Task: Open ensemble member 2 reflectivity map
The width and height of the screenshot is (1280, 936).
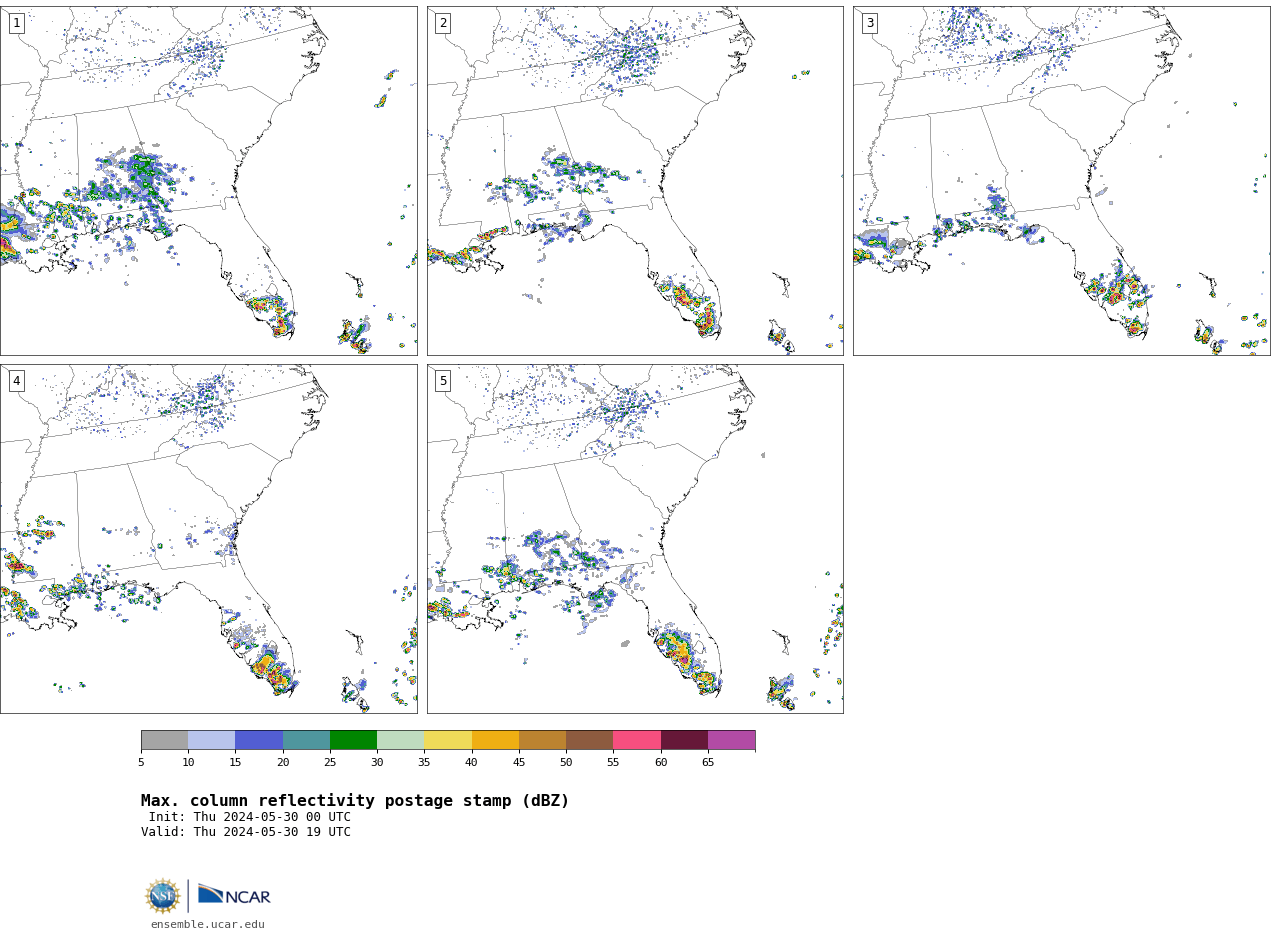Action: point(635,181)
